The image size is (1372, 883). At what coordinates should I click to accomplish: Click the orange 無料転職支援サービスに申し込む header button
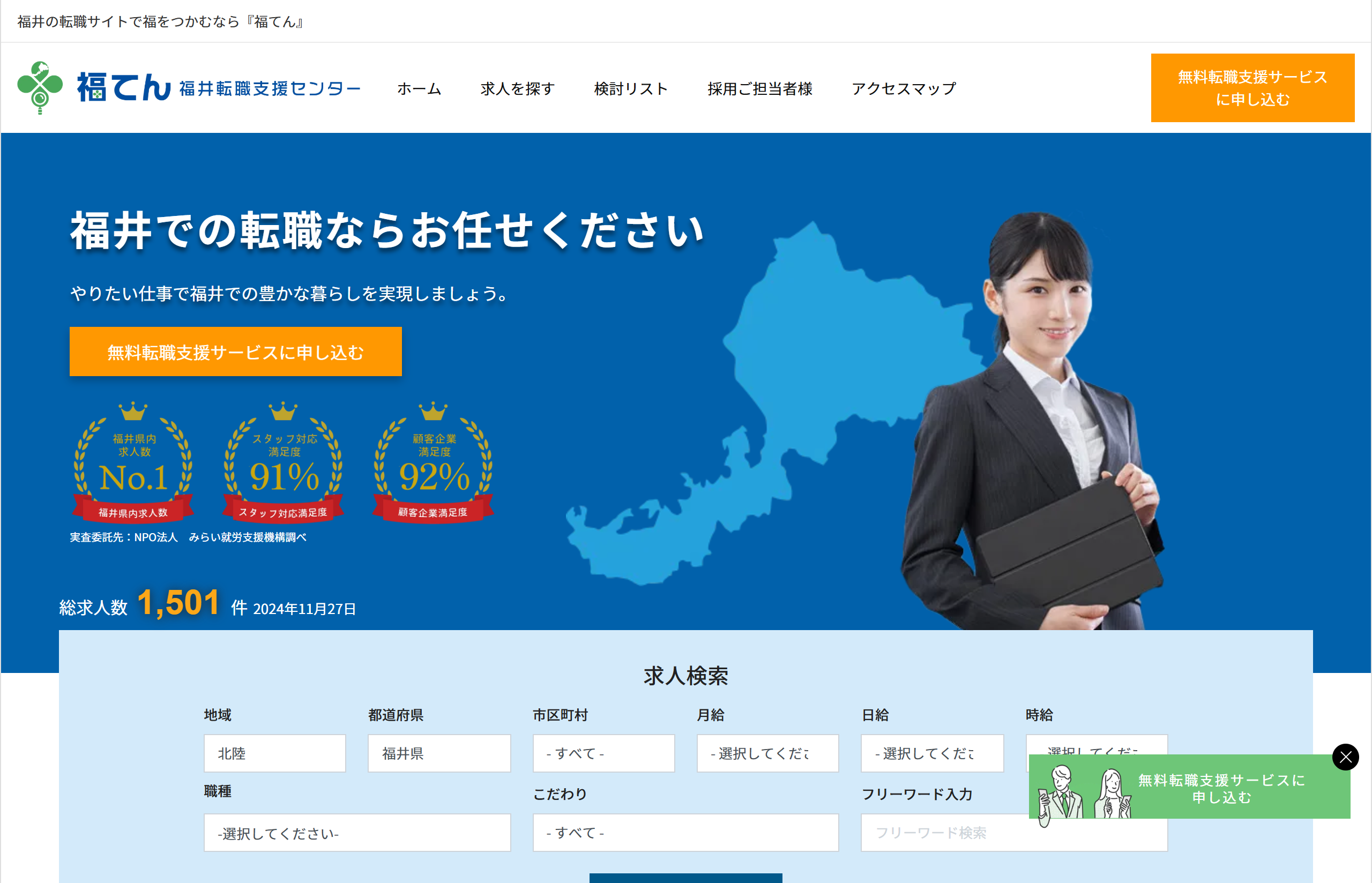[1251, 88]
